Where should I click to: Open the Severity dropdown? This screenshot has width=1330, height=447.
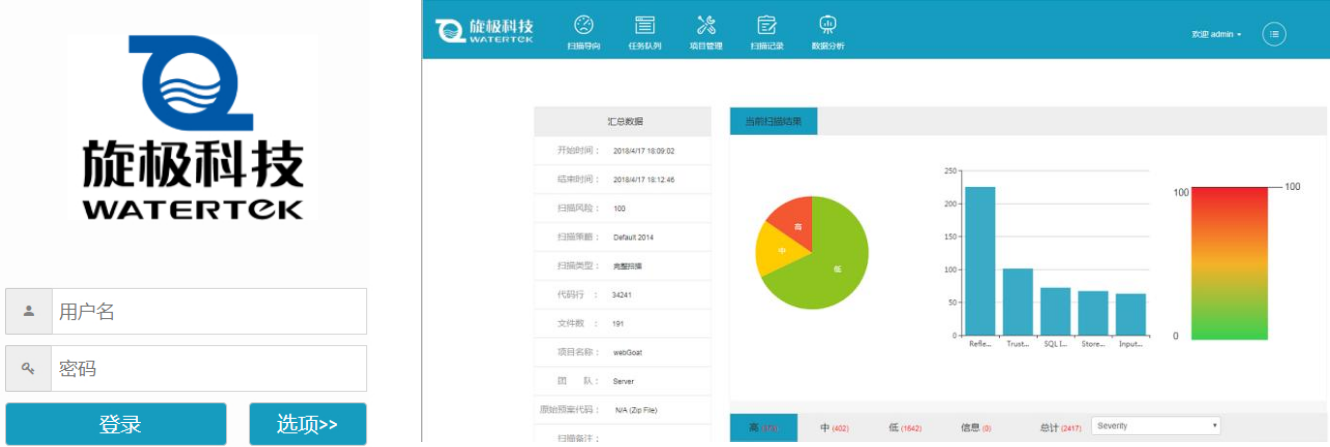click(1156, 426)
